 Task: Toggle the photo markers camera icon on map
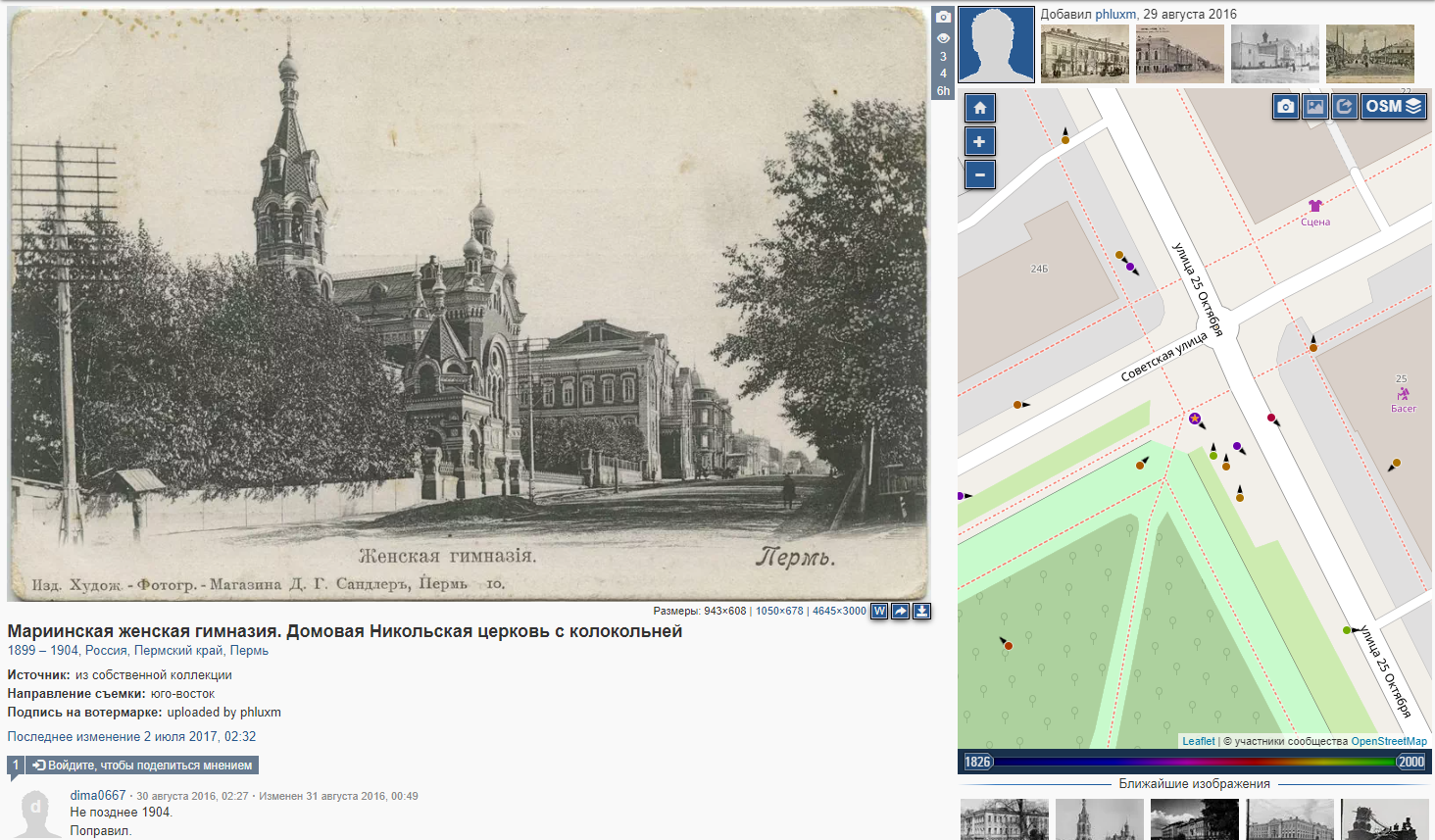tap(1286, 106)
